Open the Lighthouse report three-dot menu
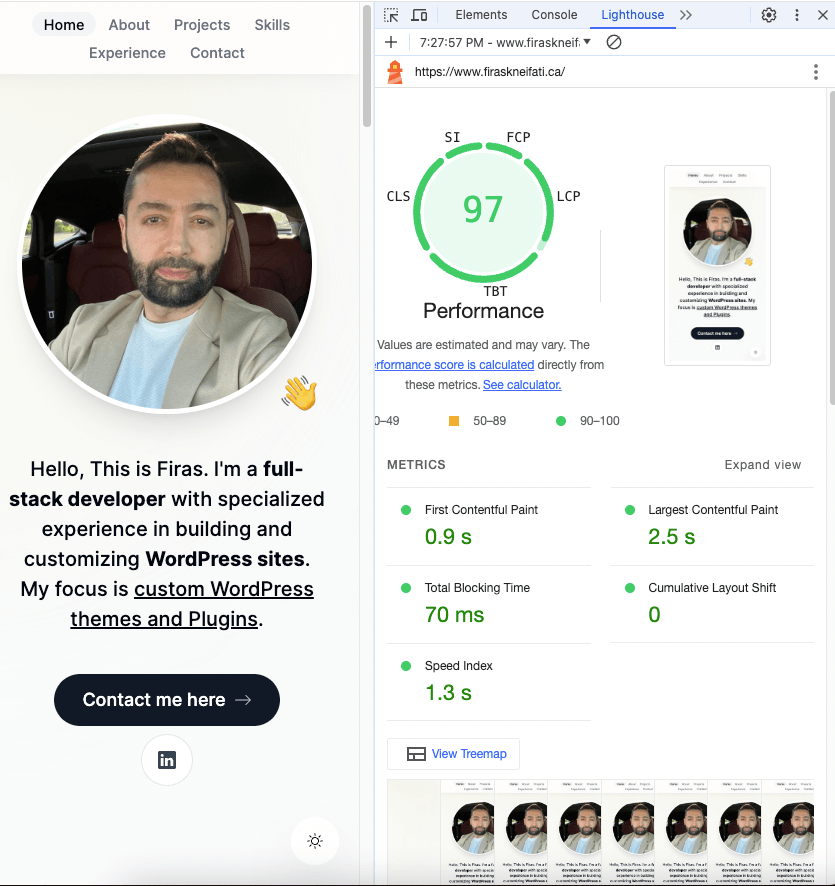The height and width of the screenshot is (886, 835). pos(816,72)
